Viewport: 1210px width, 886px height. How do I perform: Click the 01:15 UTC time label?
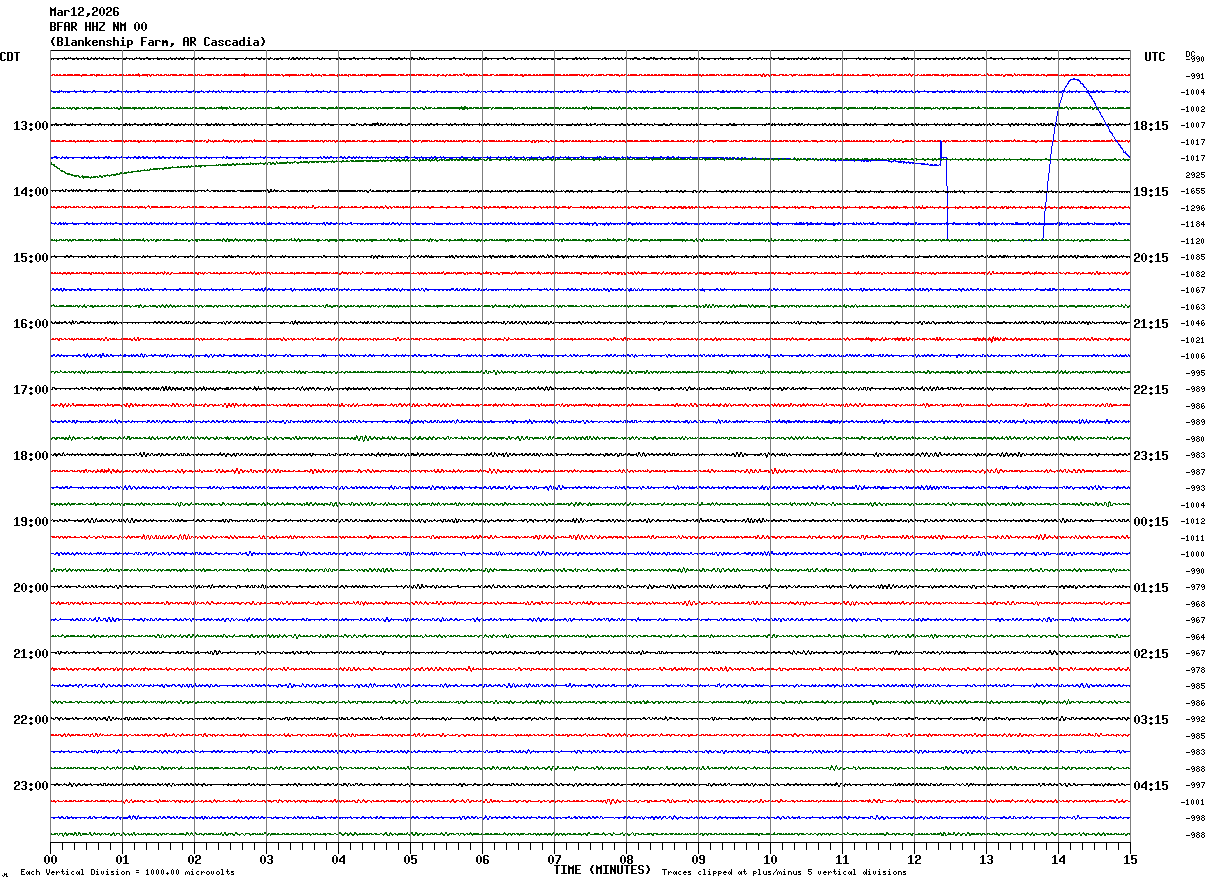click(1151, 588)
